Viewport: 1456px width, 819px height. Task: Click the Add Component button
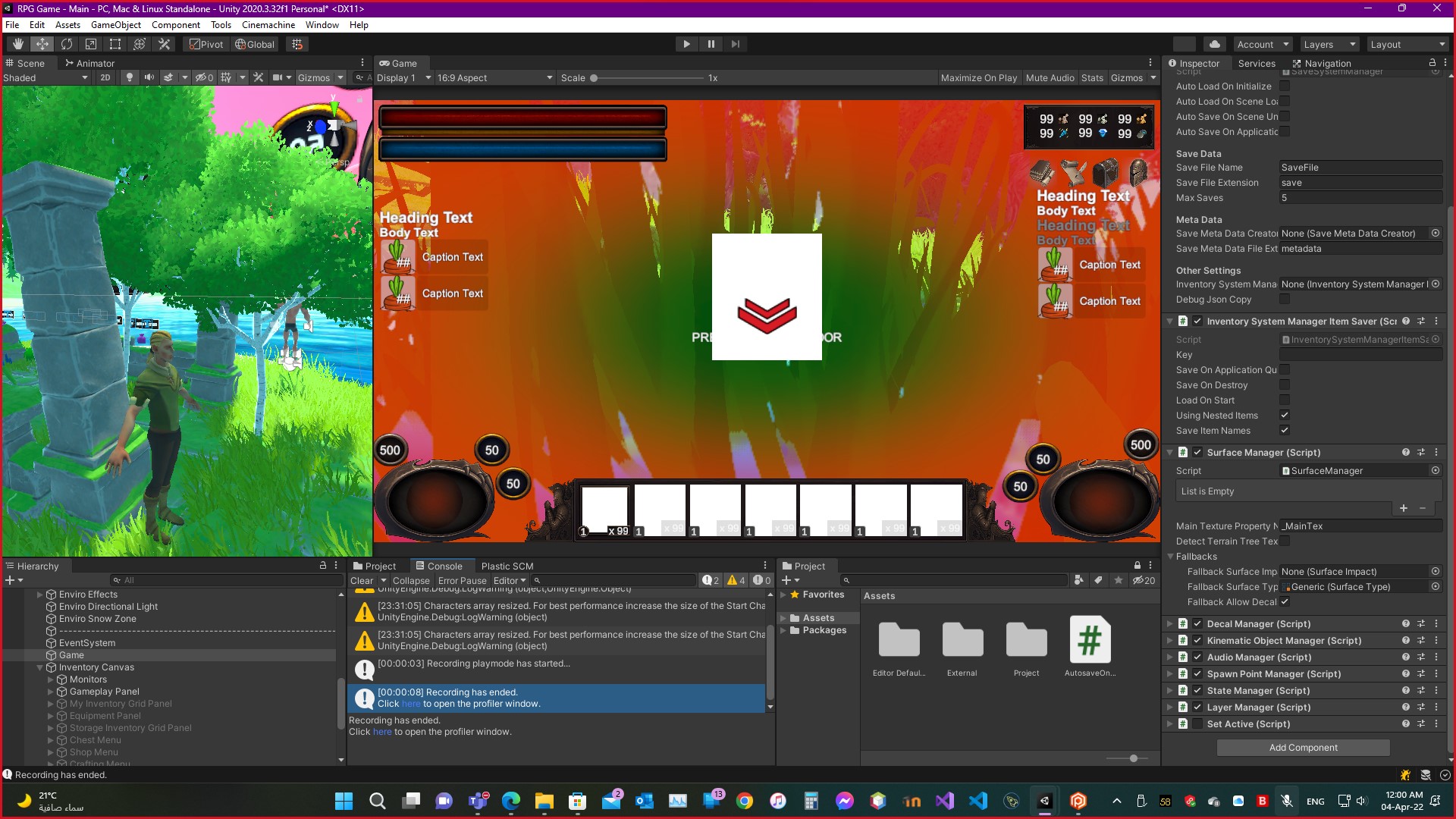pyautogui.click(x=1303, y=747)
